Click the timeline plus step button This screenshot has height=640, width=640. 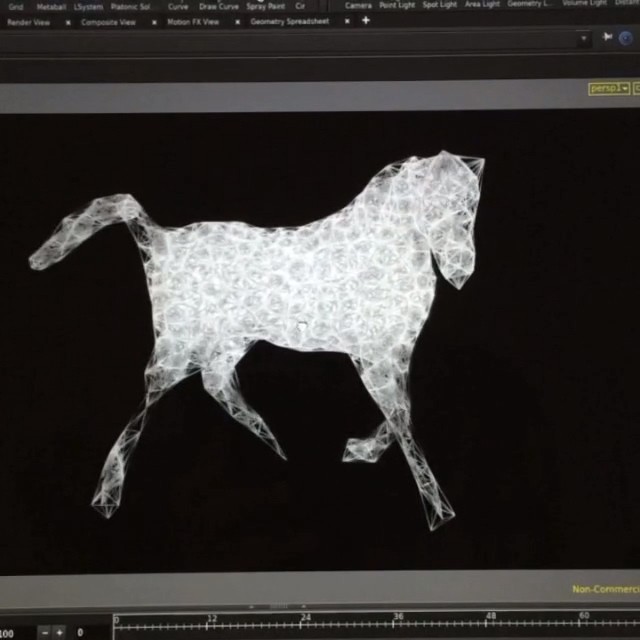(x=59, y=632)
